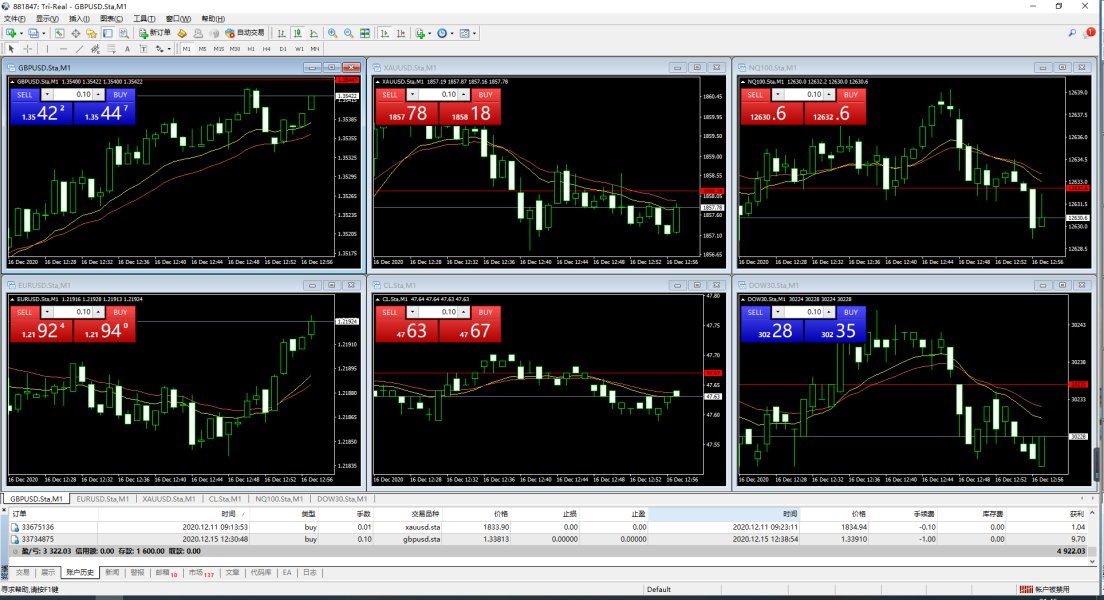This screenshot has height=600, width=1104.
Task: Toggle the Terminal panel toolbar button
Action: [x=108, y=33]
